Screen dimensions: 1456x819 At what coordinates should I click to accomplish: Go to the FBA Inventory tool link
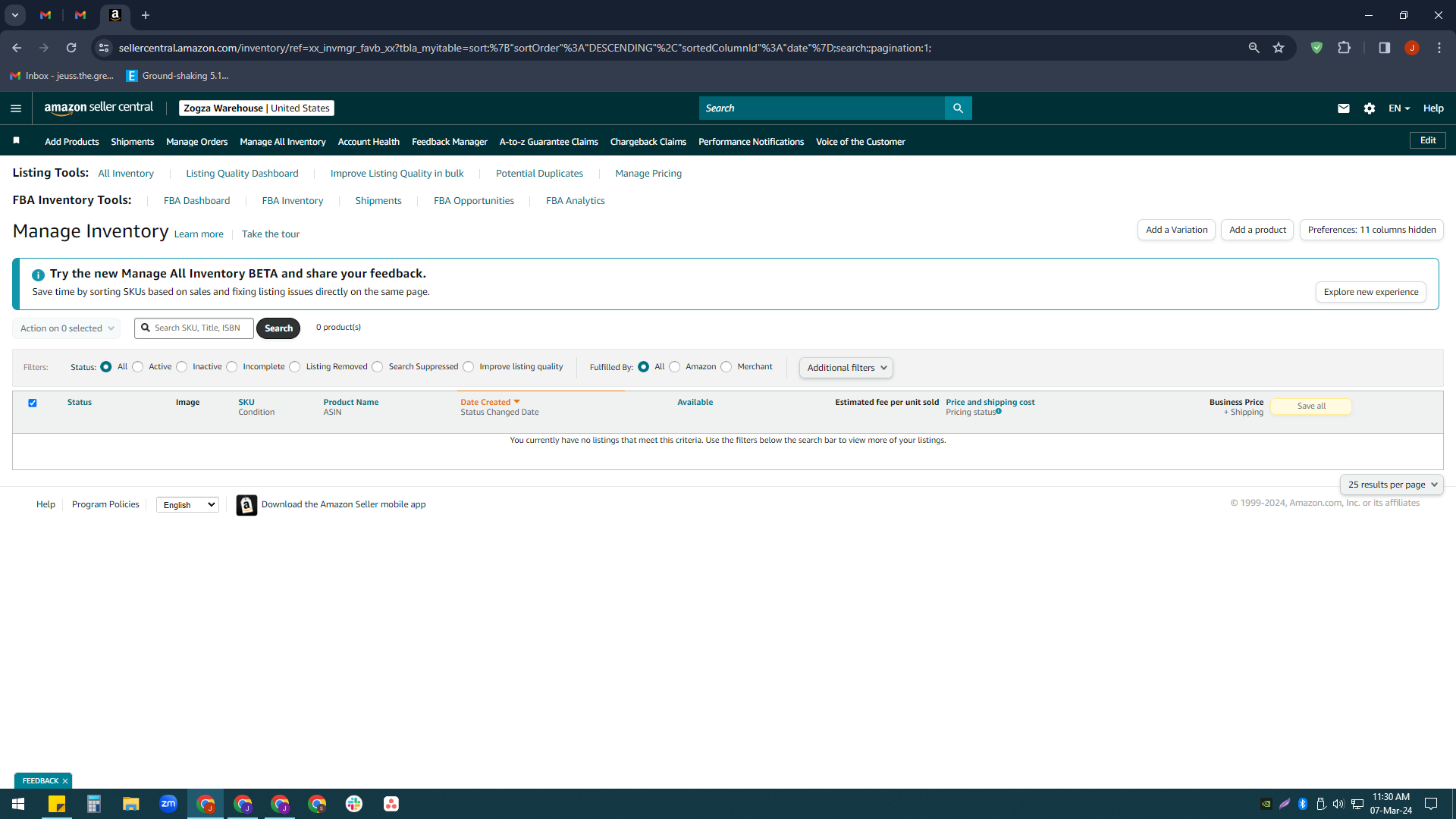(293, 201)
